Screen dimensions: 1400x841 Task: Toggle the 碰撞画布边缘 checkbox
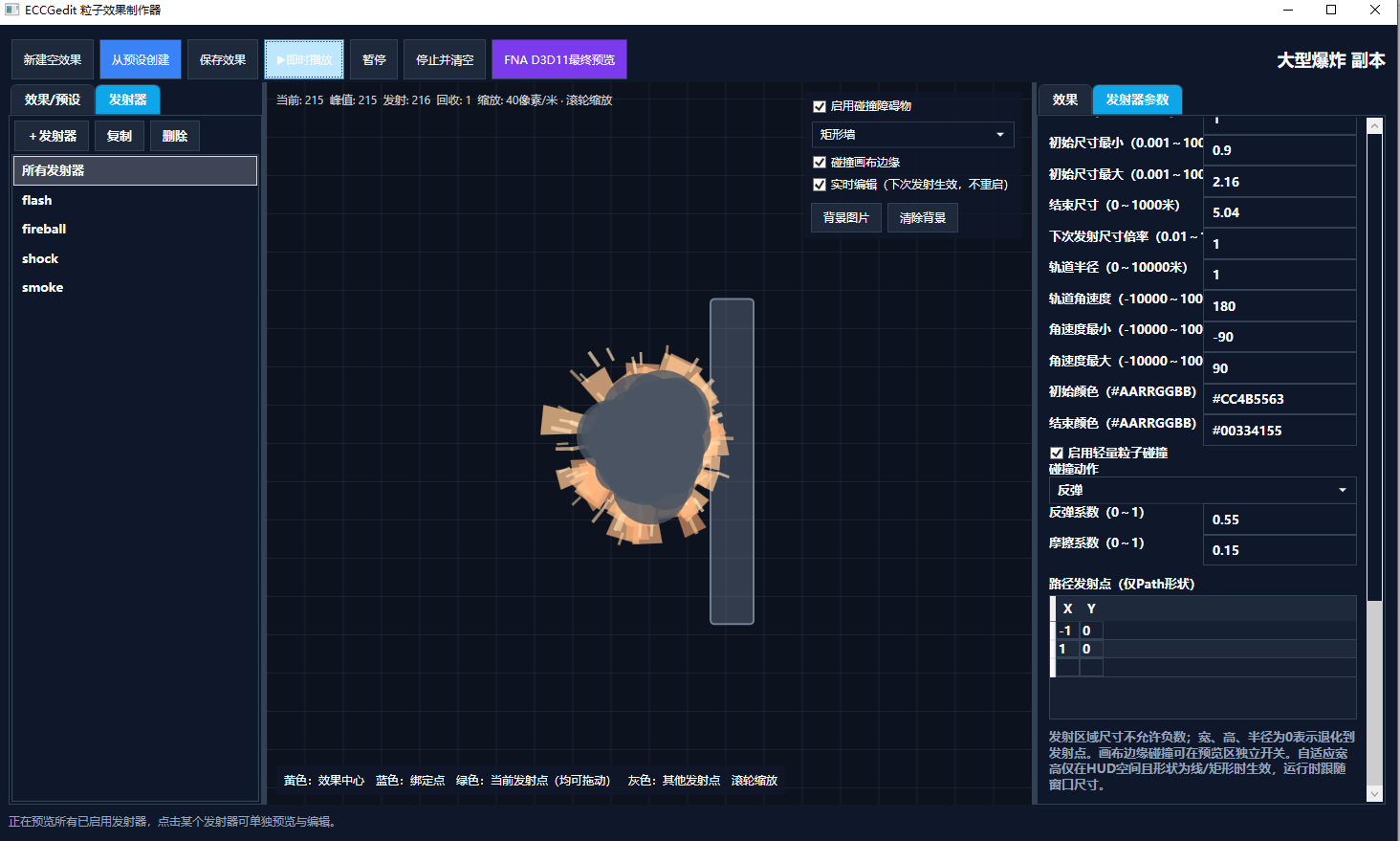coord(820,163)
